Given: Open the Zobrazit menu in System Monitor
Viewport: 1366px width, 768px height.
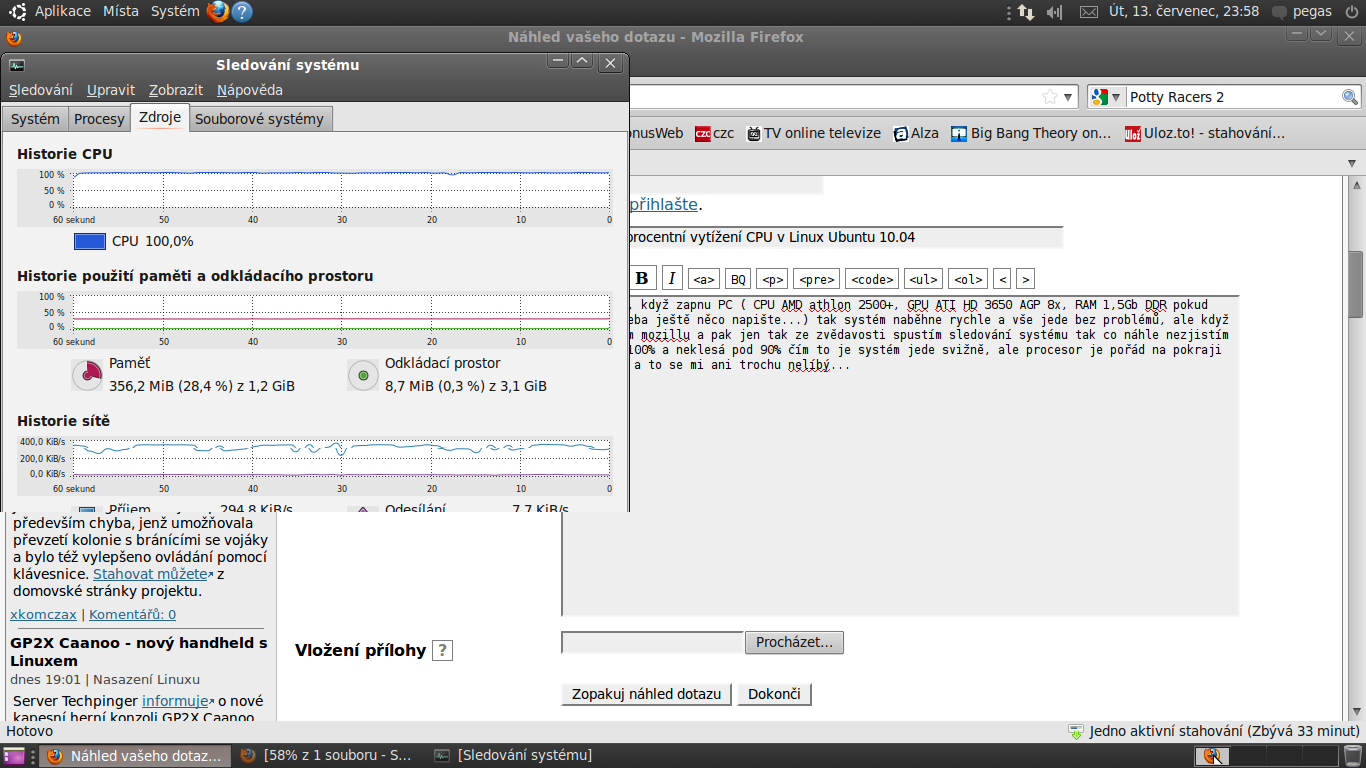Looking at the screenshot, I should 176,90.
